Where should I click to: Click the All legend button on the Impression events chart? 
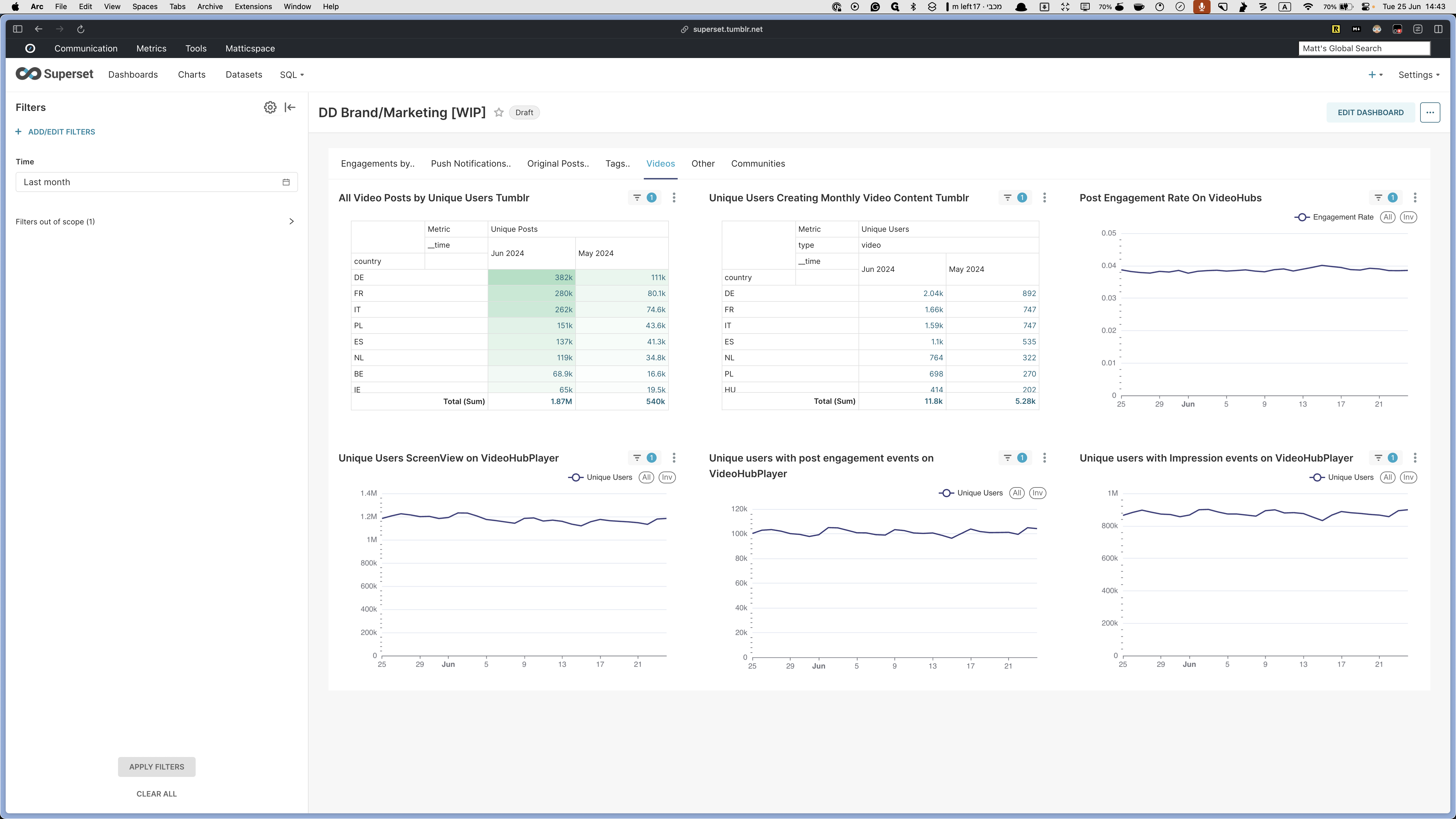1387,477
